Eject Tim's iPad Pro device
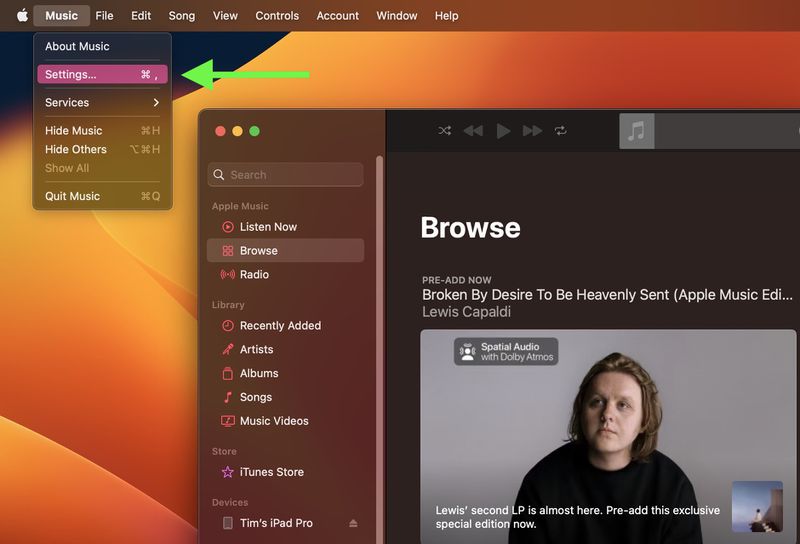Viewport: 800px width, 544px height. pyautogui.click(x=352, y=524)
